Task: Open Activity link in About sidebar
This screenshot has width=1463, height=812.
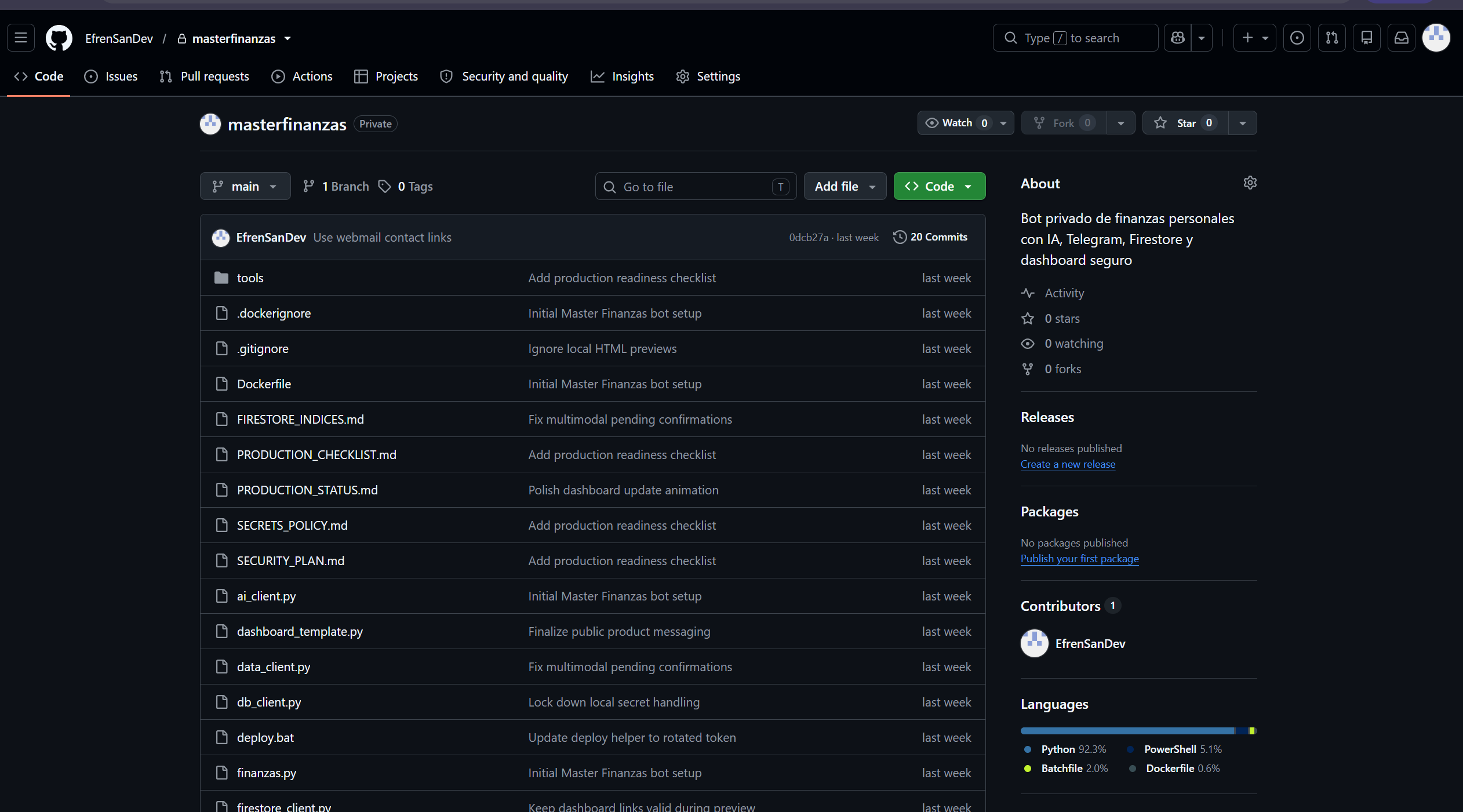Action: [1064, 293]
